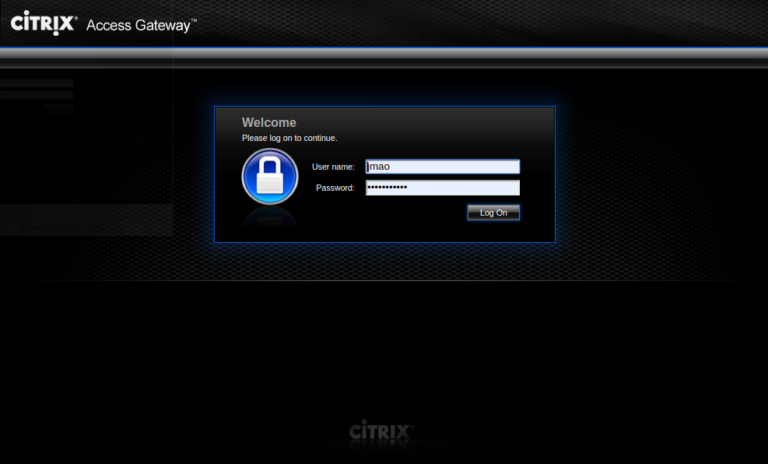Click the Log On button

493,213
